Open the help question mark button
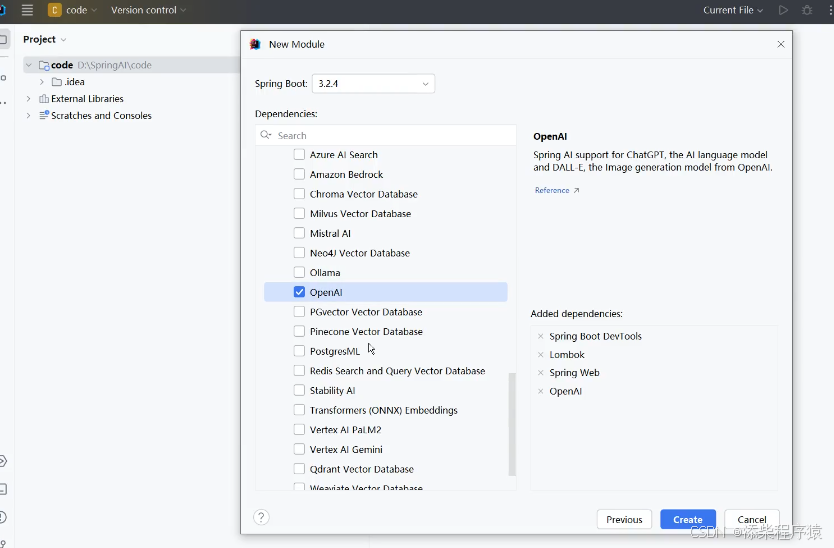This screenshot has height=548, width=834. click(261, 517)
